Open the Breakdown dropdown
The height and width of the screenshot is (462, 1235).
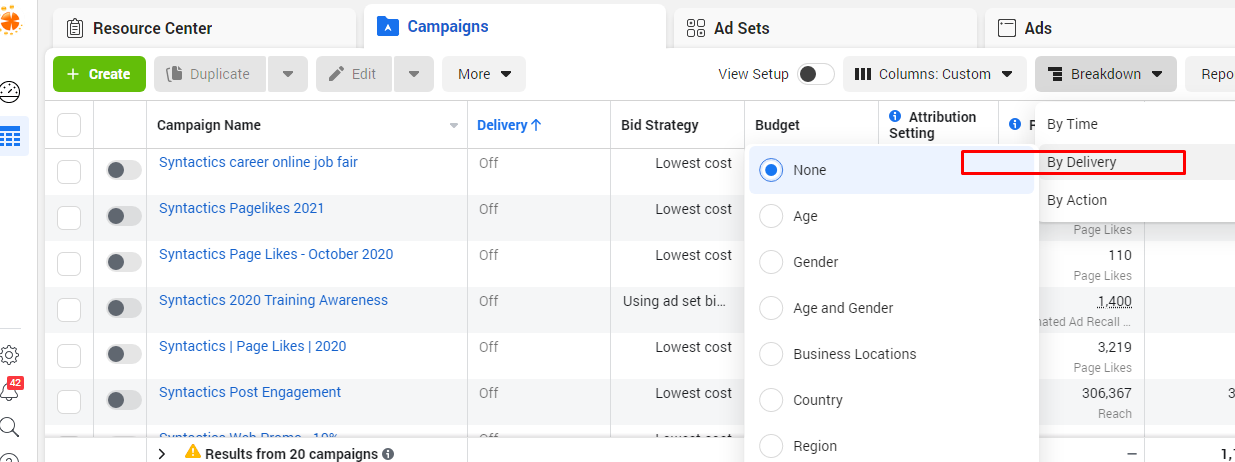pos(1106,74)
